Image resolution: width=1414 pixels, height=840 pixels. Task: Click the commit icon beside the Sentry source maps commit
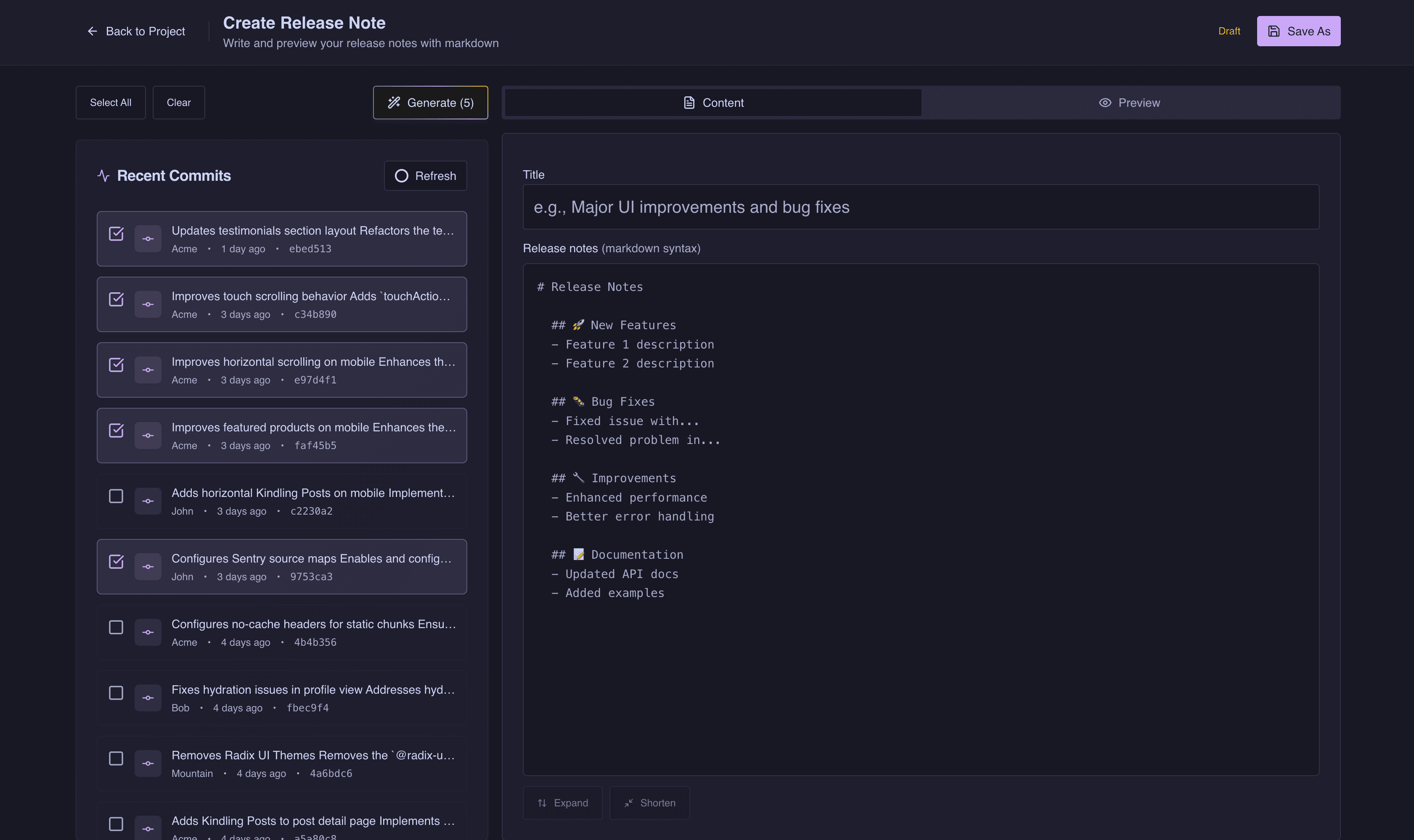(148, 567)
